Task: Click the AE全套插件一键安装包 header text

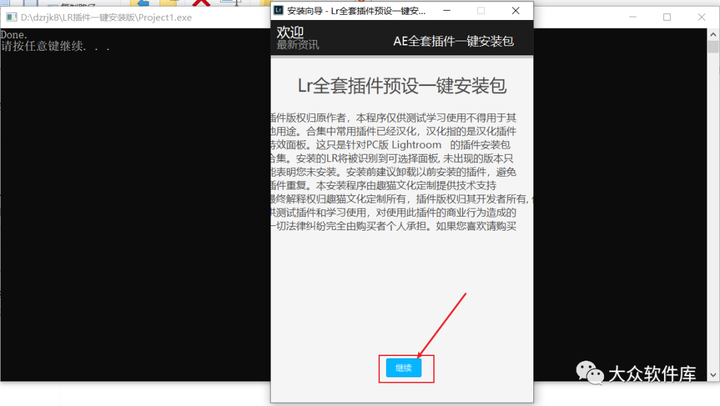Action: 453,41
